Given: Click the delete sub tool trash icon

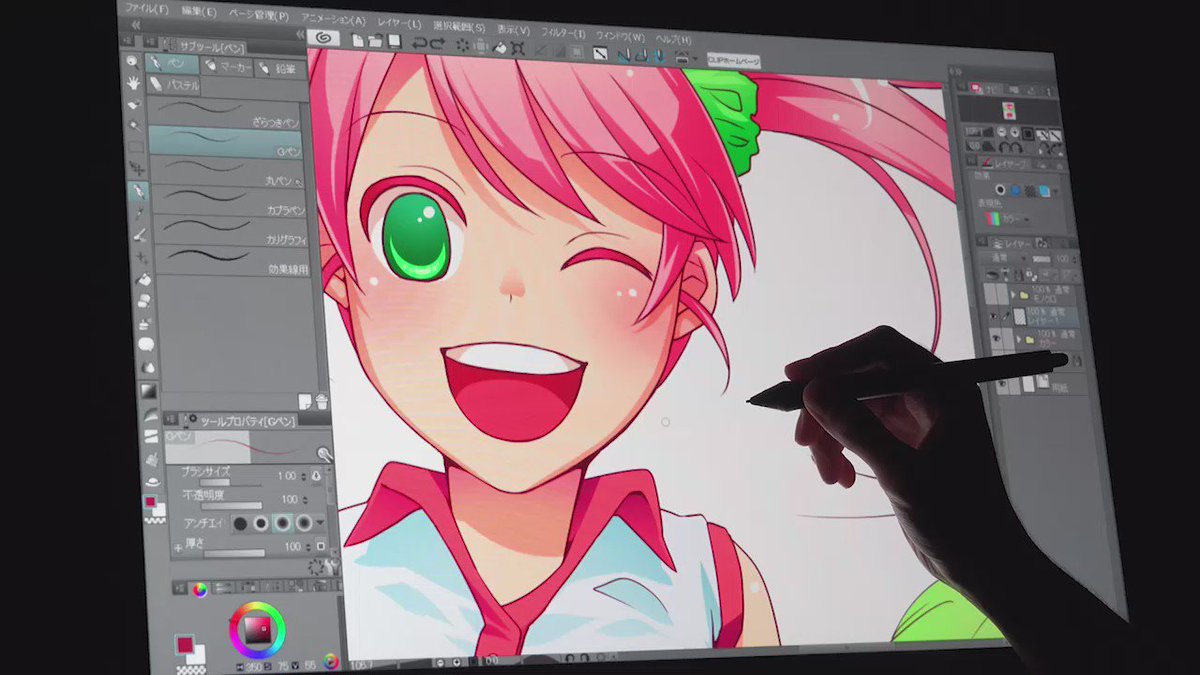Looking at the screenshot, I should coord(322,400).
